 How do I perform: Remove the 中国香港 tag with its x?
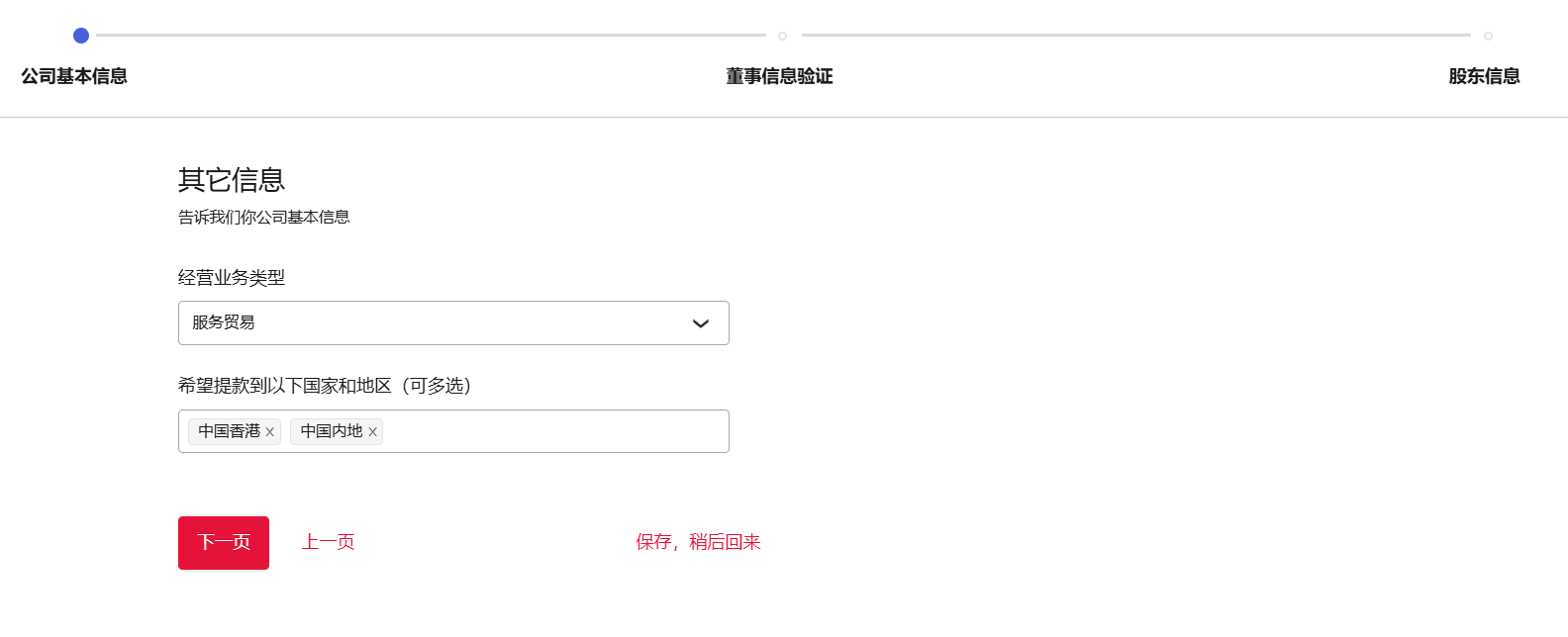click(269, 432)
